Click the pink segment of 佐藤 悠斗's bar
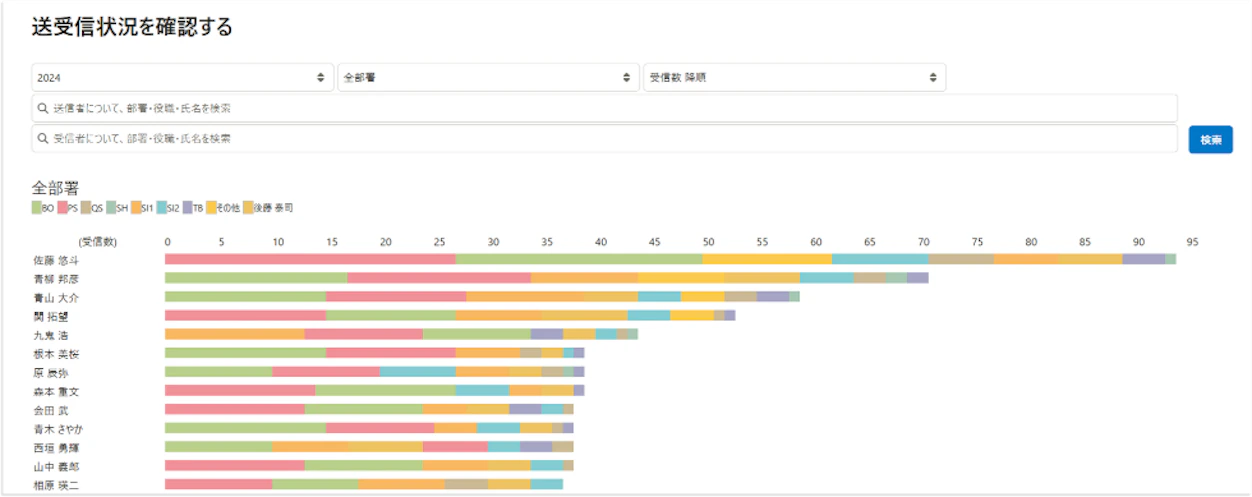1252x497 pixels. tap(310, 260)
